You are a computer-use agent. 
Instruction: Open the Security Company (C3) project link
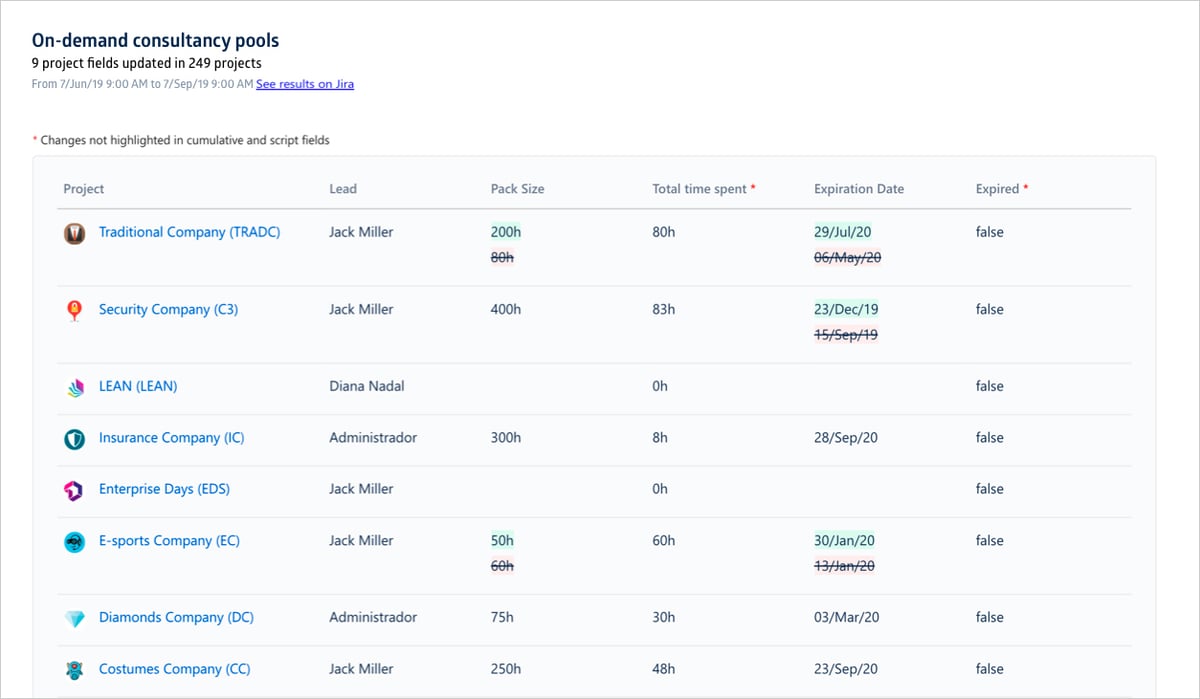coord(167,310)
